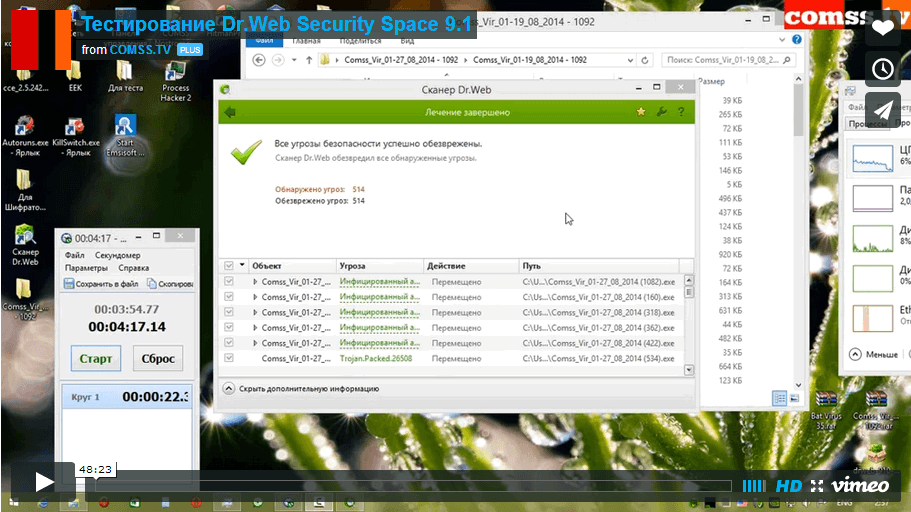
Task: Toggle HD quality on the video player
Action: click(788, 486)
